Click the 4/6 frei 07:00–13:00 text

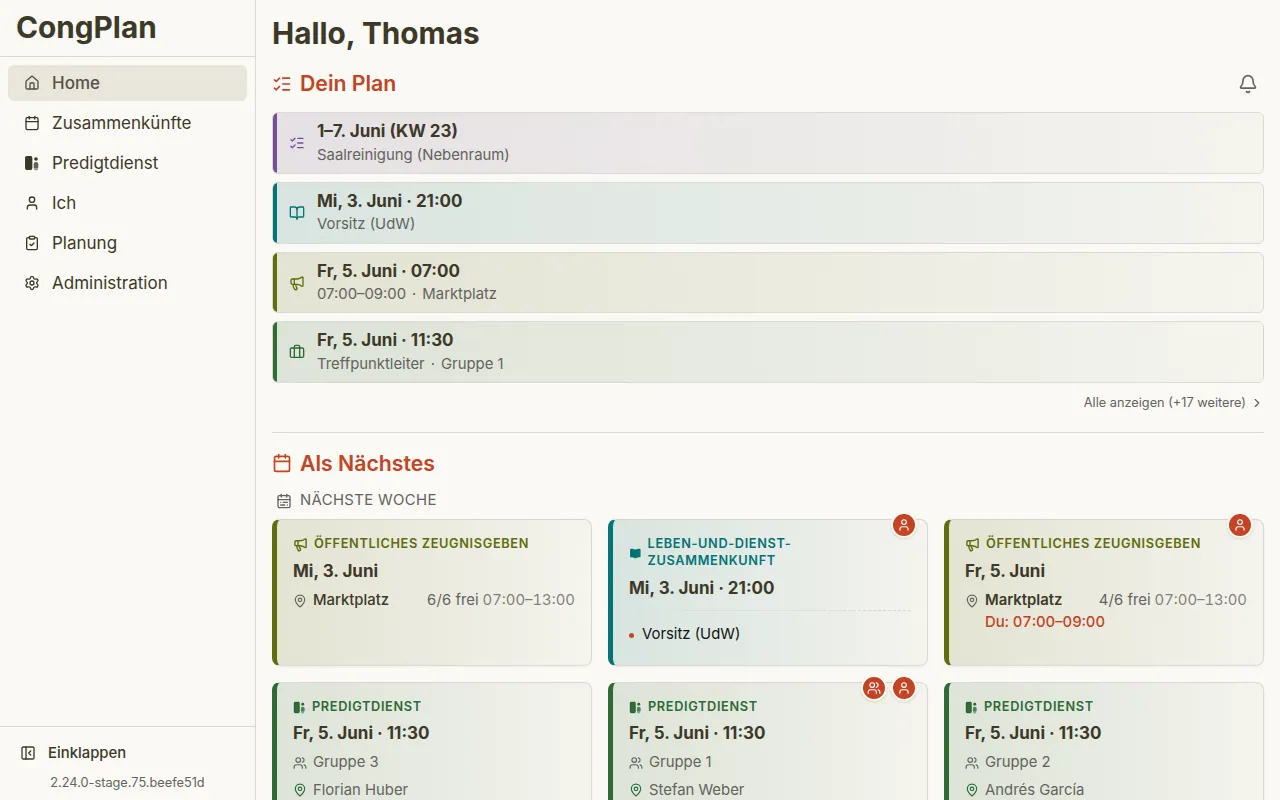1173,600
